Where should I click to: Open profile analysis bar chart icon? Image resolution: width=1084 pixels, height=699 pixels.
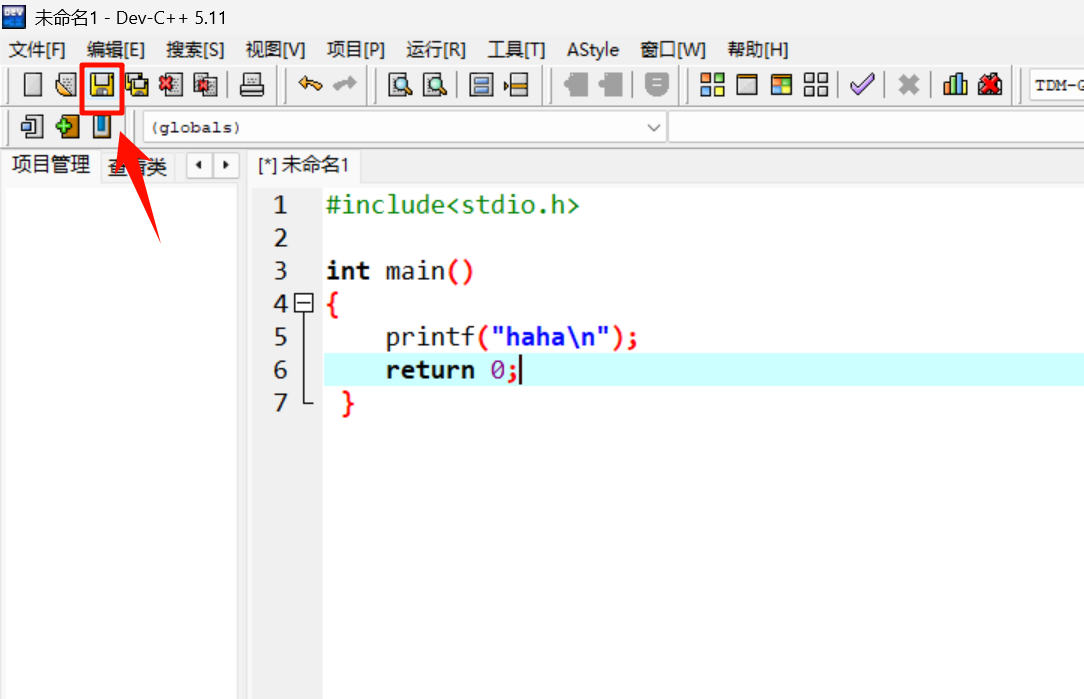[x=955, y=85]
